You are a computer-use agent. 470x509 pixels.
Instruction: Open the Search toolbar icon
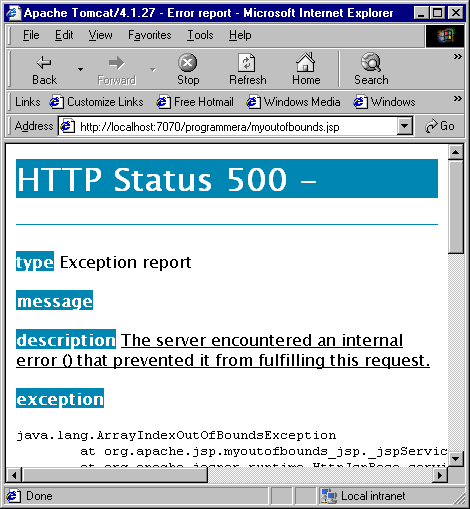pyautogui.click(x=371, y=62)
